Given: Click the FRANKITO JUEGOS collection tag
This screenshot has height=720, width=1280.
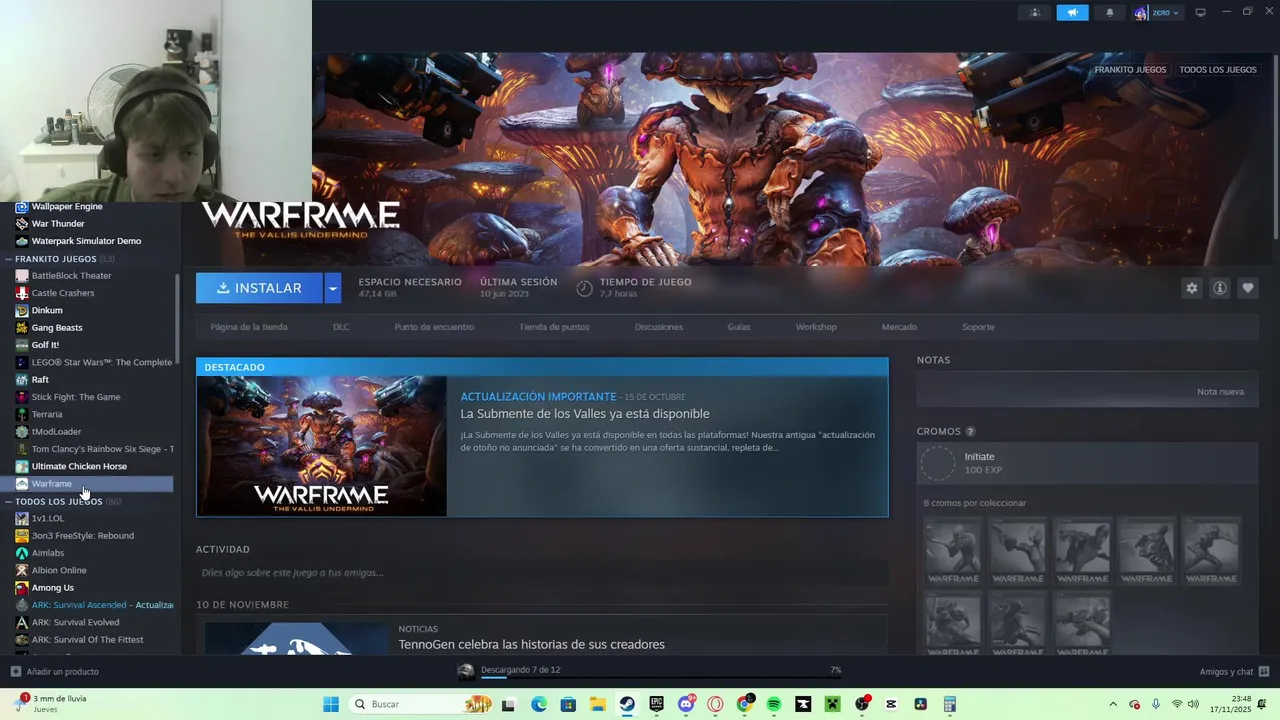Looking at the screenshot, I should click(x=1130, y=70).
